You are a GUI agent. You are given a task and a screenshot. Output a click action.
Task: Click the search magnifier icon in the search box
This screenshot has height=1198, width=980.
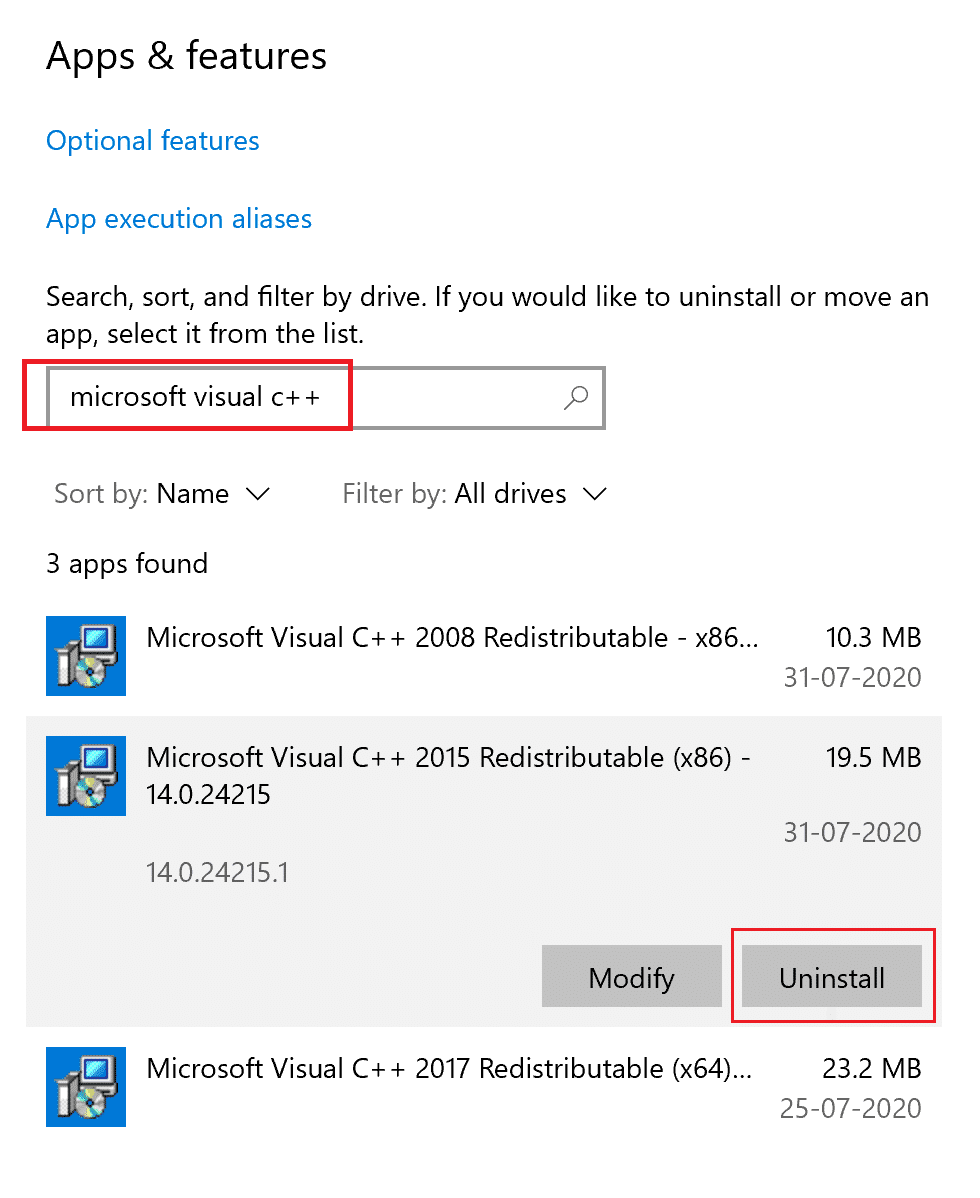576,397
